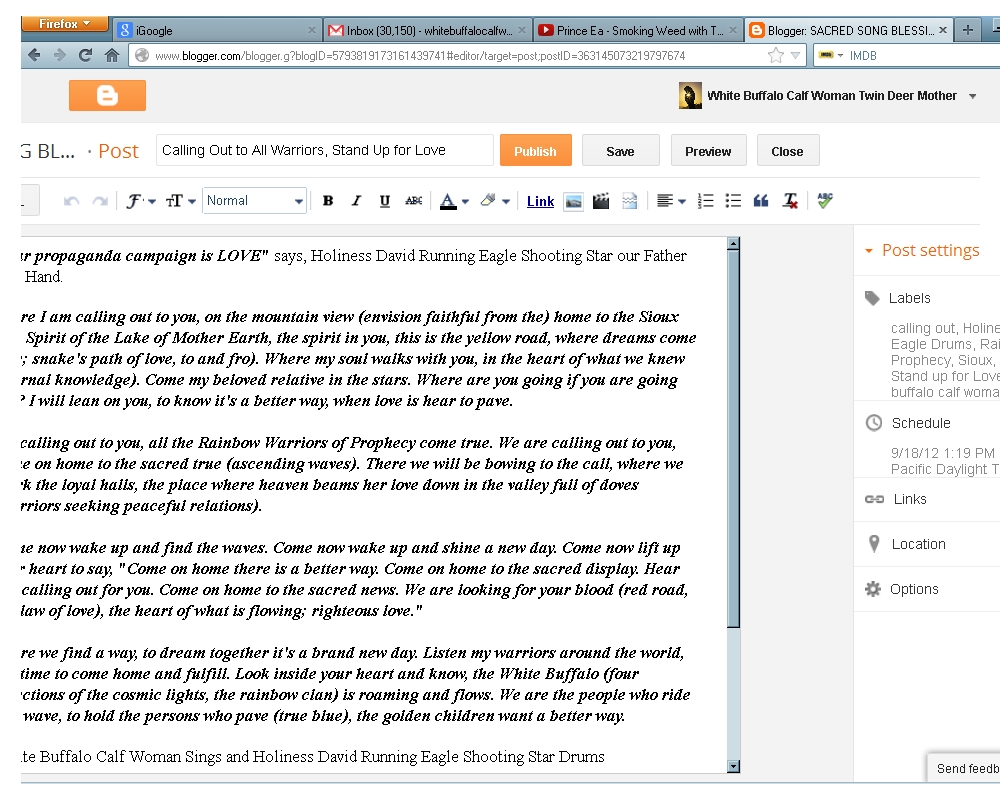The width and height of the screenshot is (1000, 800).
Task: Open the text alignment dropdown
Action: (671, 202)
